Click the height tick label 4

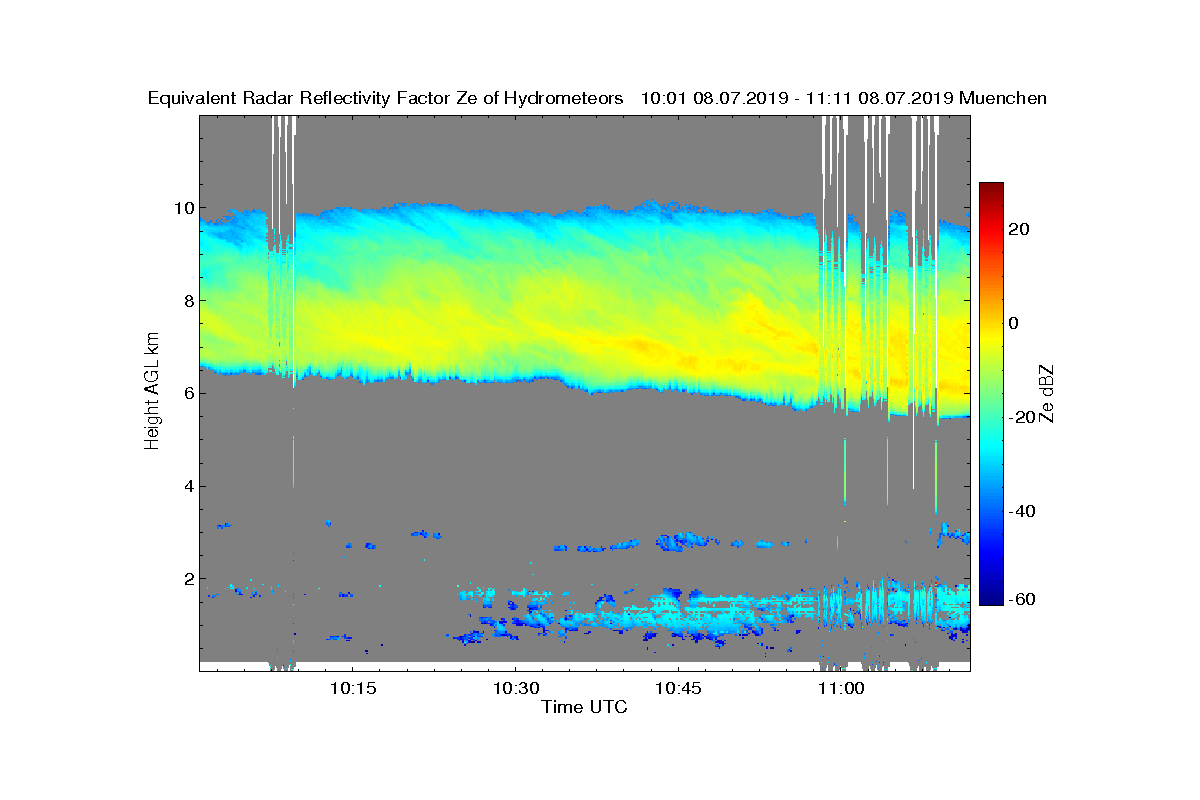pyautogui.click(x=187, y=486)
